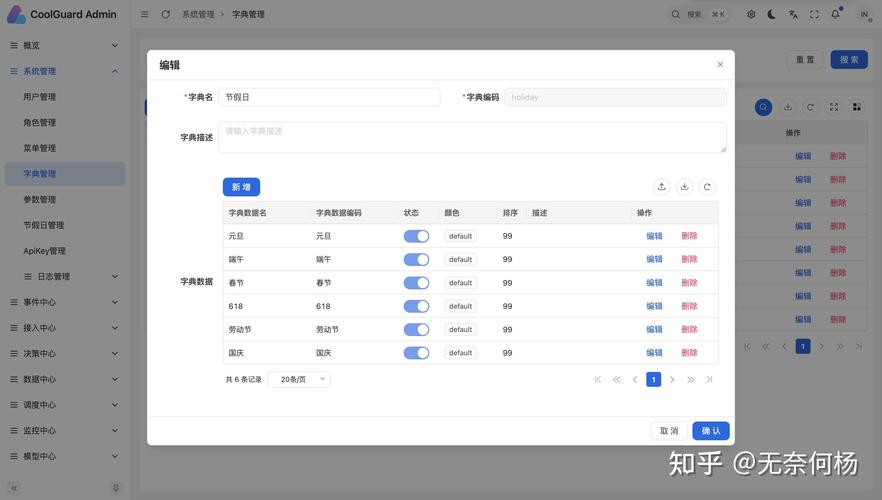Click the background table refresh icon
The width and height of the screenshot is (882, 500).
click(x=810, y=107)
